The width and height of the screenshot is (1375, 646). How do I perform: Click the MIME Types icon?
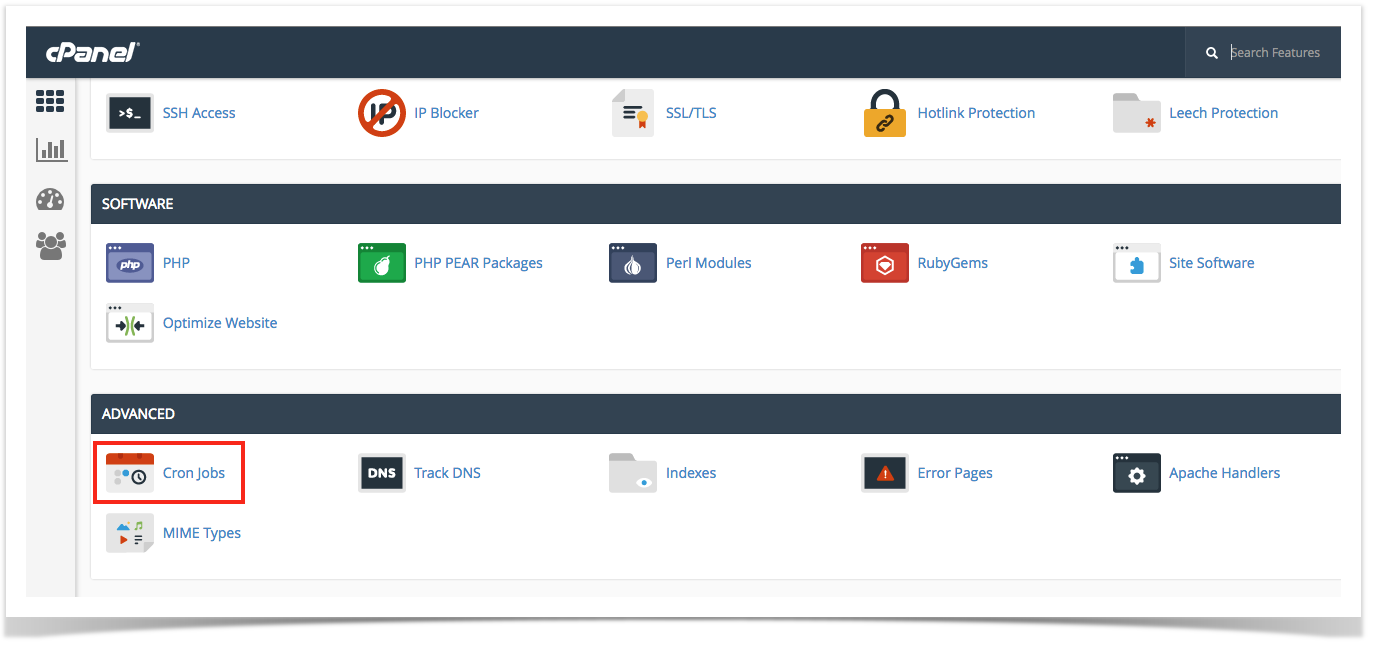[130, 533]
